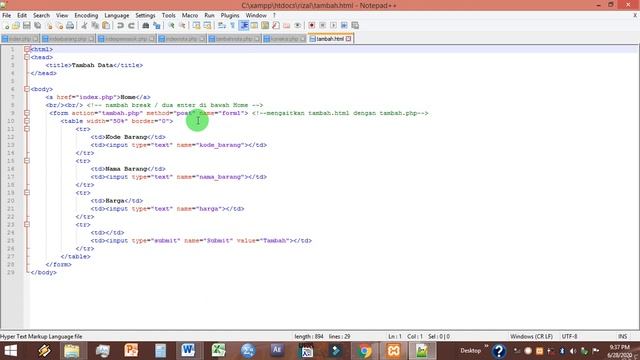Image resolution: width=640 pixels, height=360 pixels.
Task: Click the 'Kode Barang' text on line 12
Action: (x=126, y=137)
